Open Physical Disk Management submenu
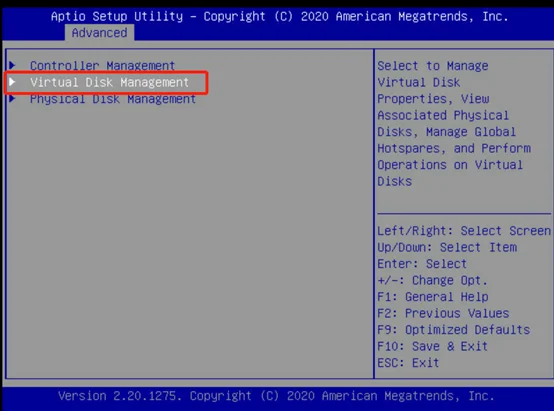 (x=113, y=99)
